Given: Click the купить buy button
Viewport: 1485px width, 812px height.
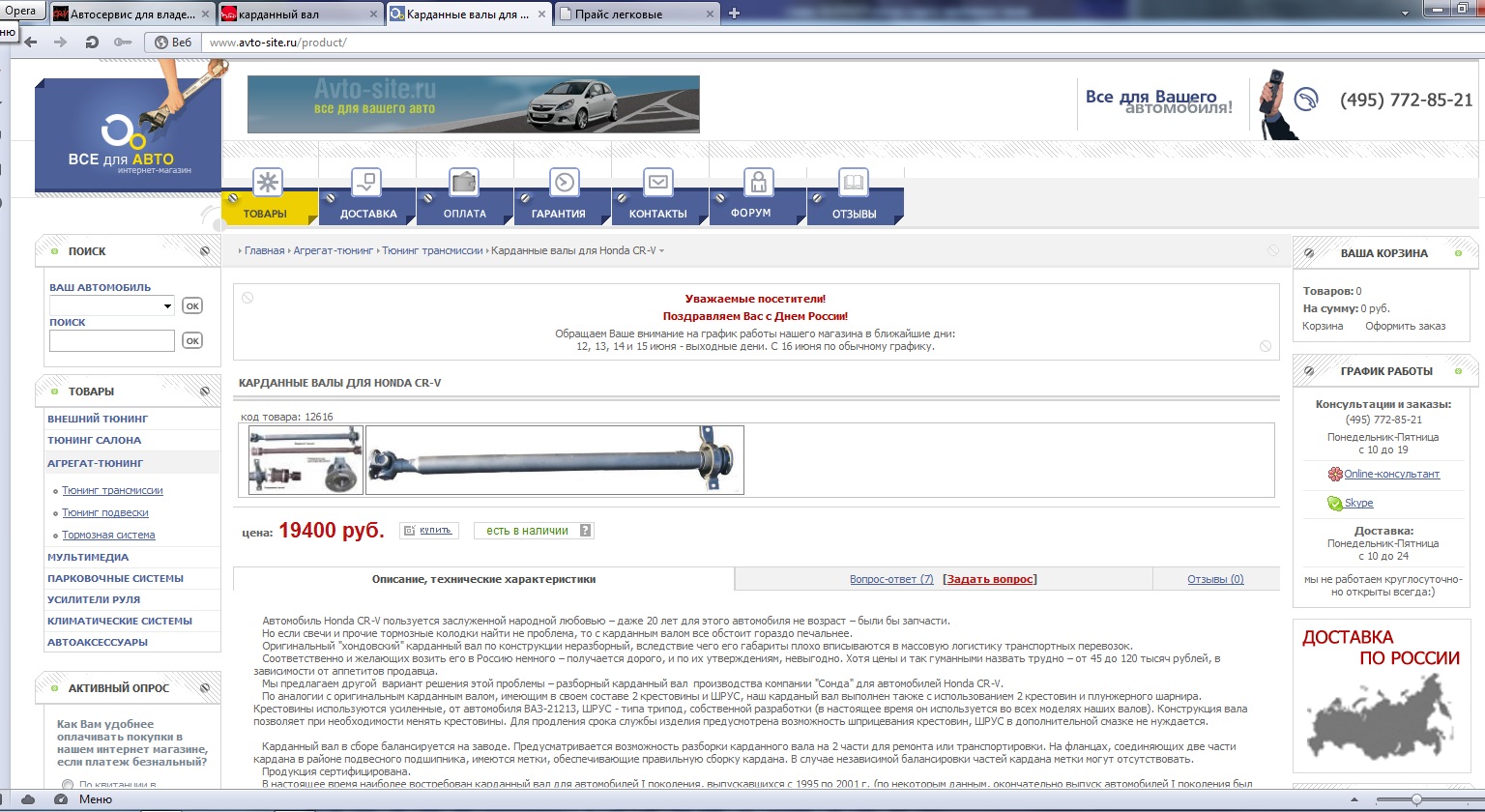Looking at the screenshot, I should 427,530.
